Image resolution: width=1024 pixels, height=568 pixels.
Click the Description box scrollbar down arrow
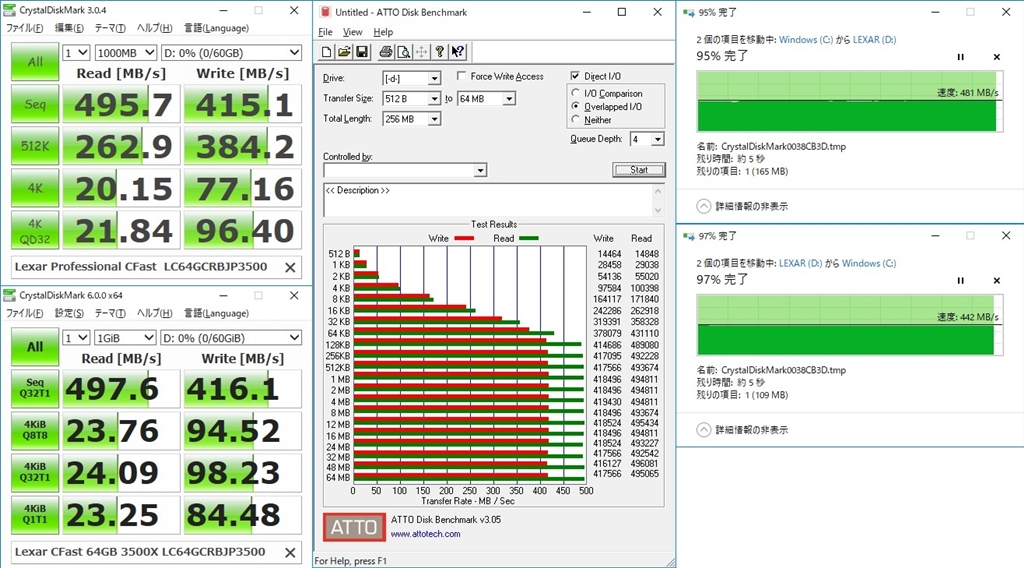click(x=658, y=210)
